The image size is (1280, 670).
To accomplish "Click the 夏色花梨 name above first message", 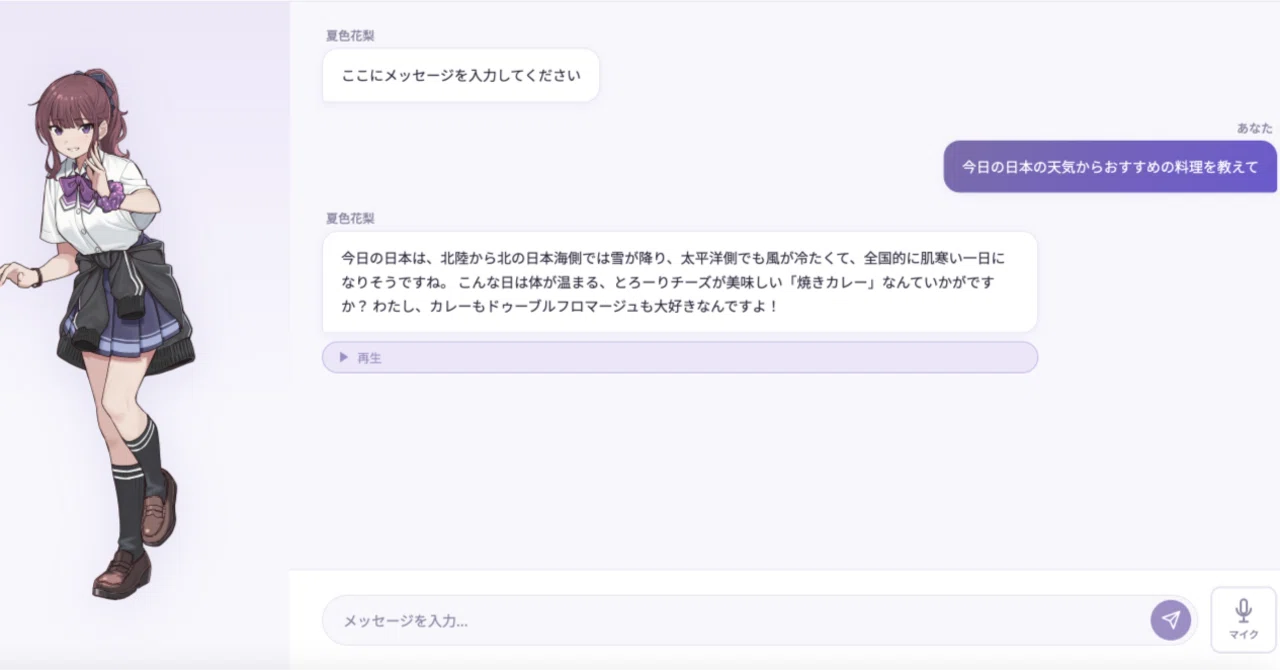I will [350, 36].
